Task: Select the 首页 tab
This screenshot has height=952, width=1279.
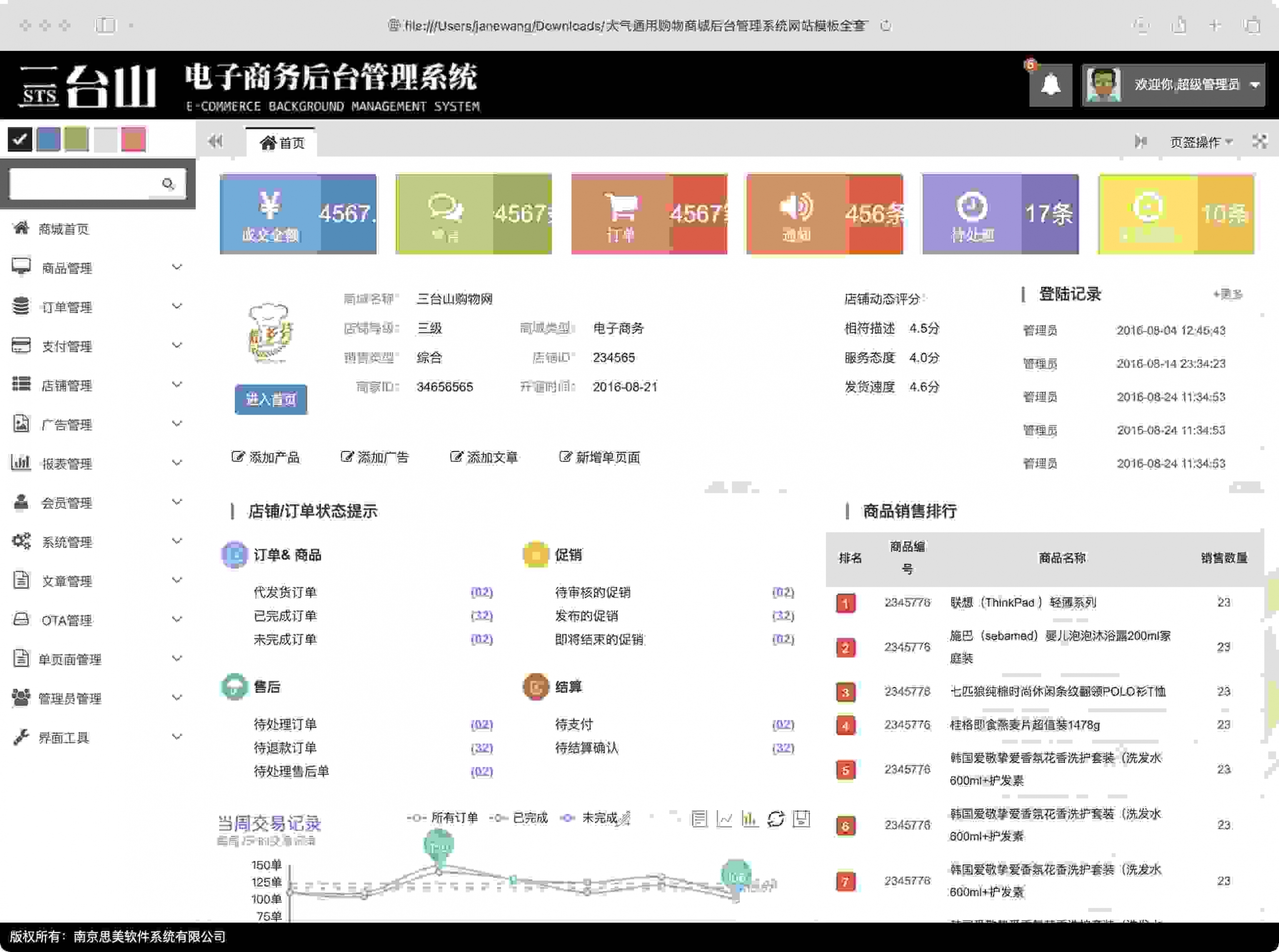Action: tap(281, 142)
